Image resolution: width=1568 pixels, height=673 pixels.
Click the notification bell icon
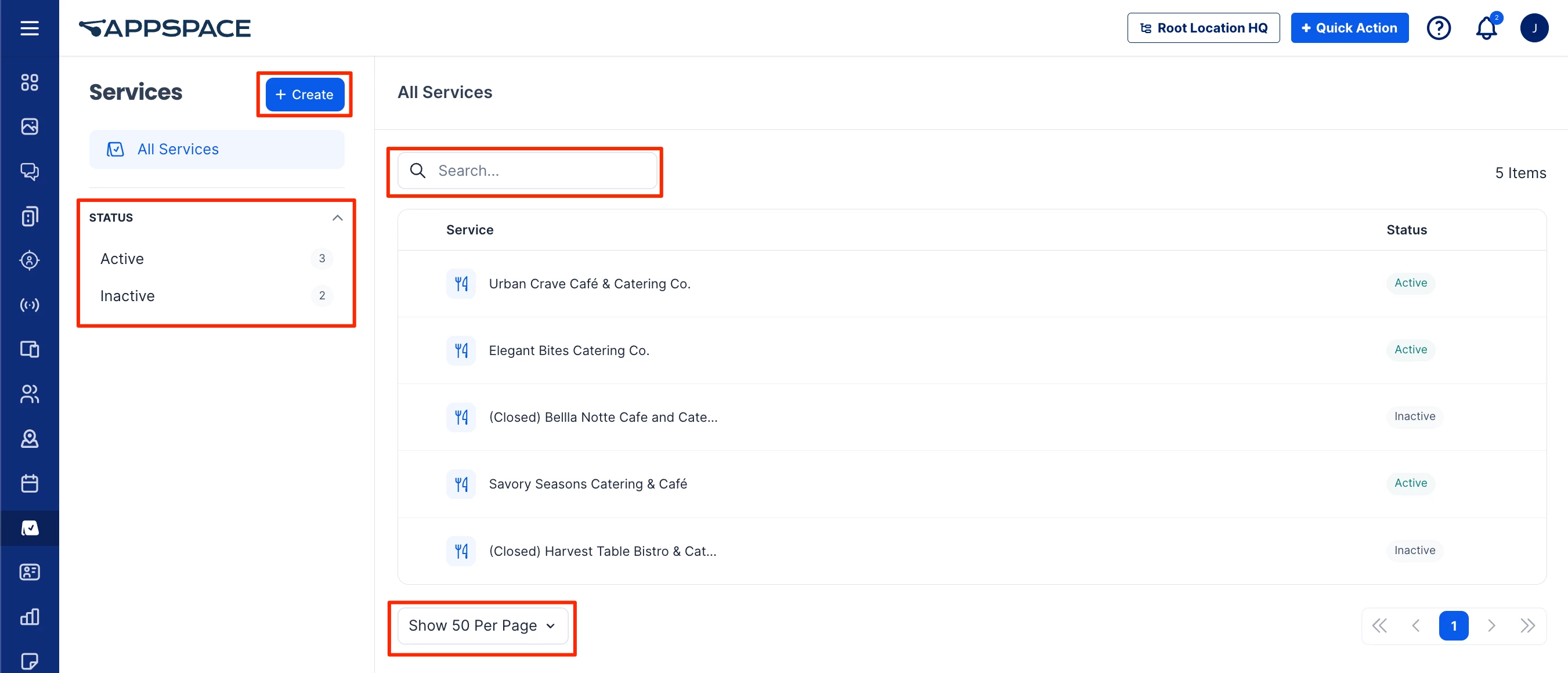[x=1486, y=28]
